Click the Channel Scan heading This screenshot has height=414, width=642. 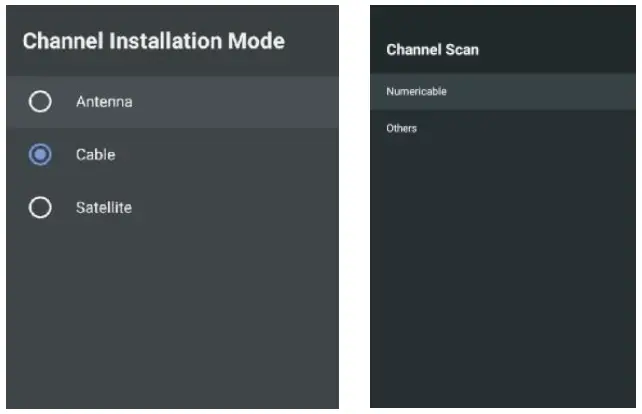coord(432,50)
